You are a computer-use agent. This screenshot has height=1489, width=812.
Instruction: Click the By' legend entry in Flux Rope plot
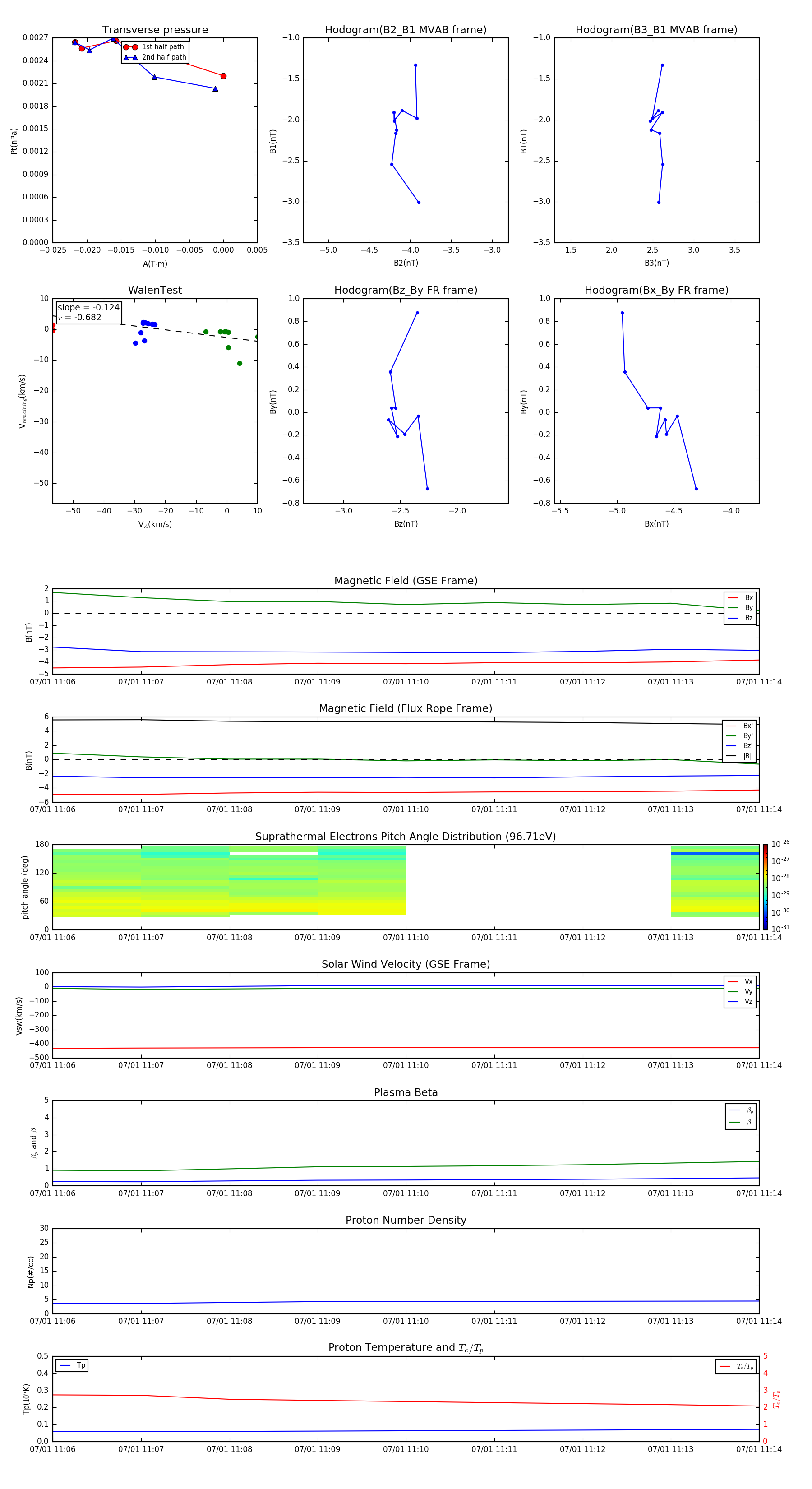click(x=740, y=736)
